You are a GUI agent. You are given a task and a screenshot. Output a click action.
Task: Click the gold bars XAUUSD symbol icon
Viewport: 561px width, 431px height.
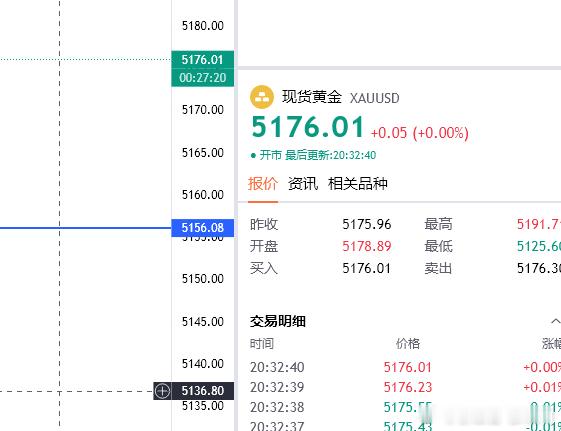(x=262, y=97)
